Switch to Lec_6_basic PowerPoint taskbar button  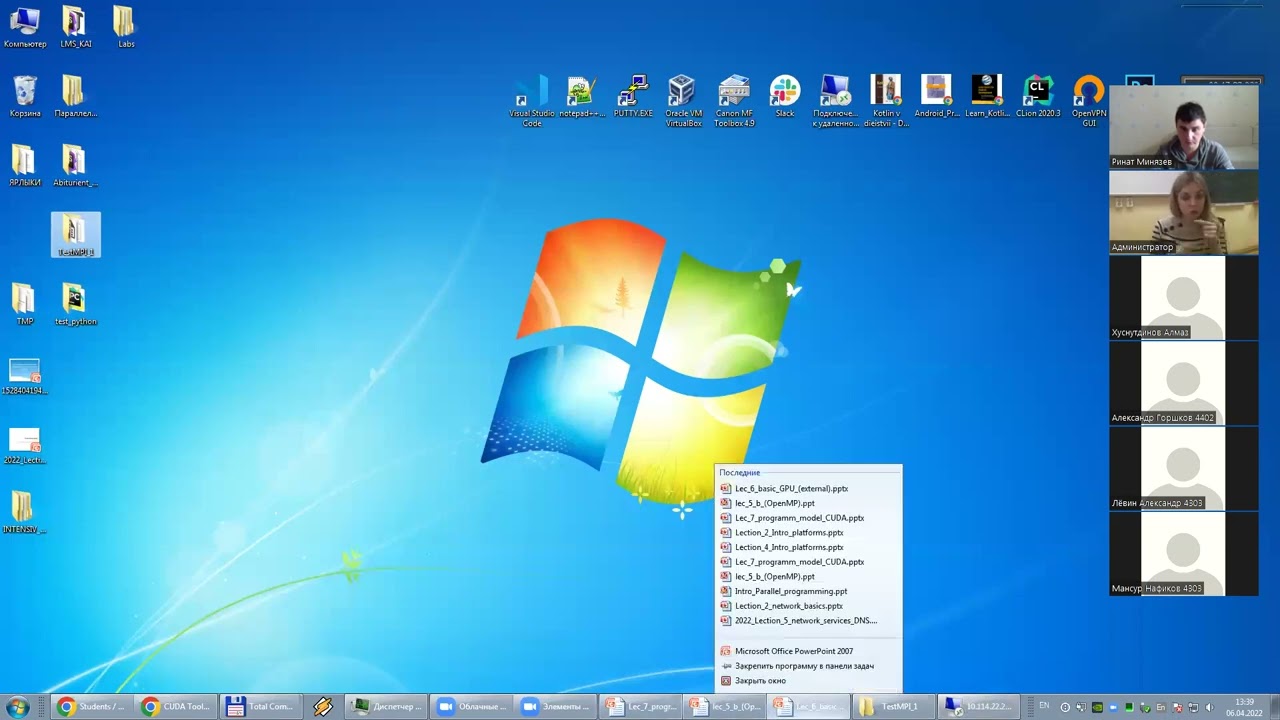click(x=809, y=707)
